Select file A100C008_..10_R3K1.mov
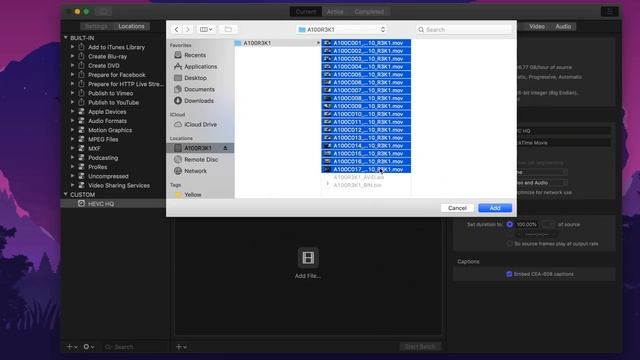640x360 pixels. 366,98
